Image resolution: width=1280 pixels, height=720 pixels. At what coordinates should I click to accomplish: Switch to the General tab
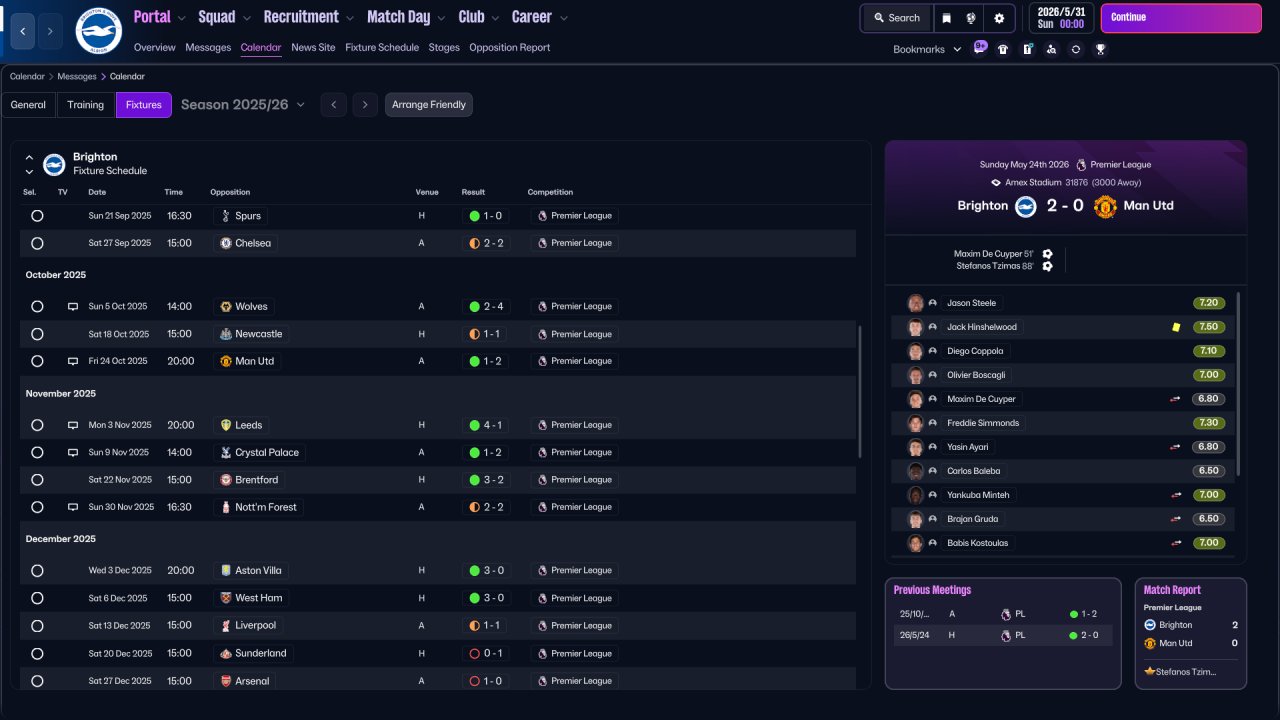pos(28,105)
